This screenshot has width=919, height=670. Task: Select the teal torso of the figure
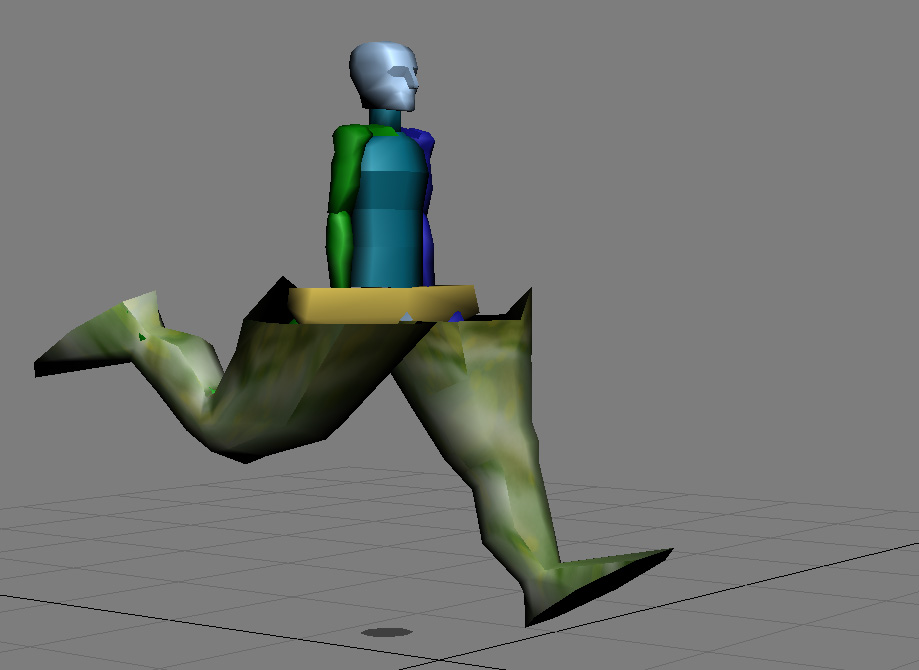coord(389,211)
